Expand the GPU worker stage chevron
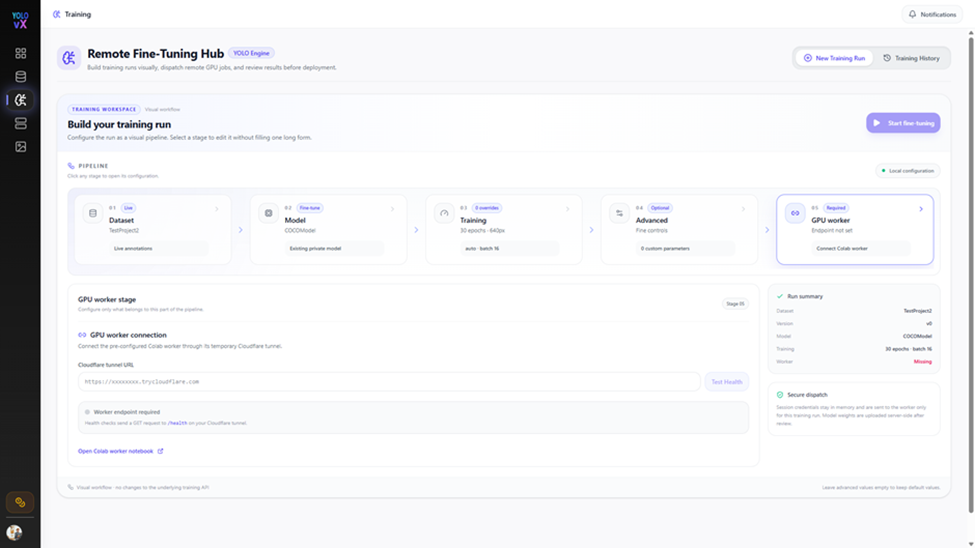The image size is (975, 548). pyautogui.click(x=921, y=209)
